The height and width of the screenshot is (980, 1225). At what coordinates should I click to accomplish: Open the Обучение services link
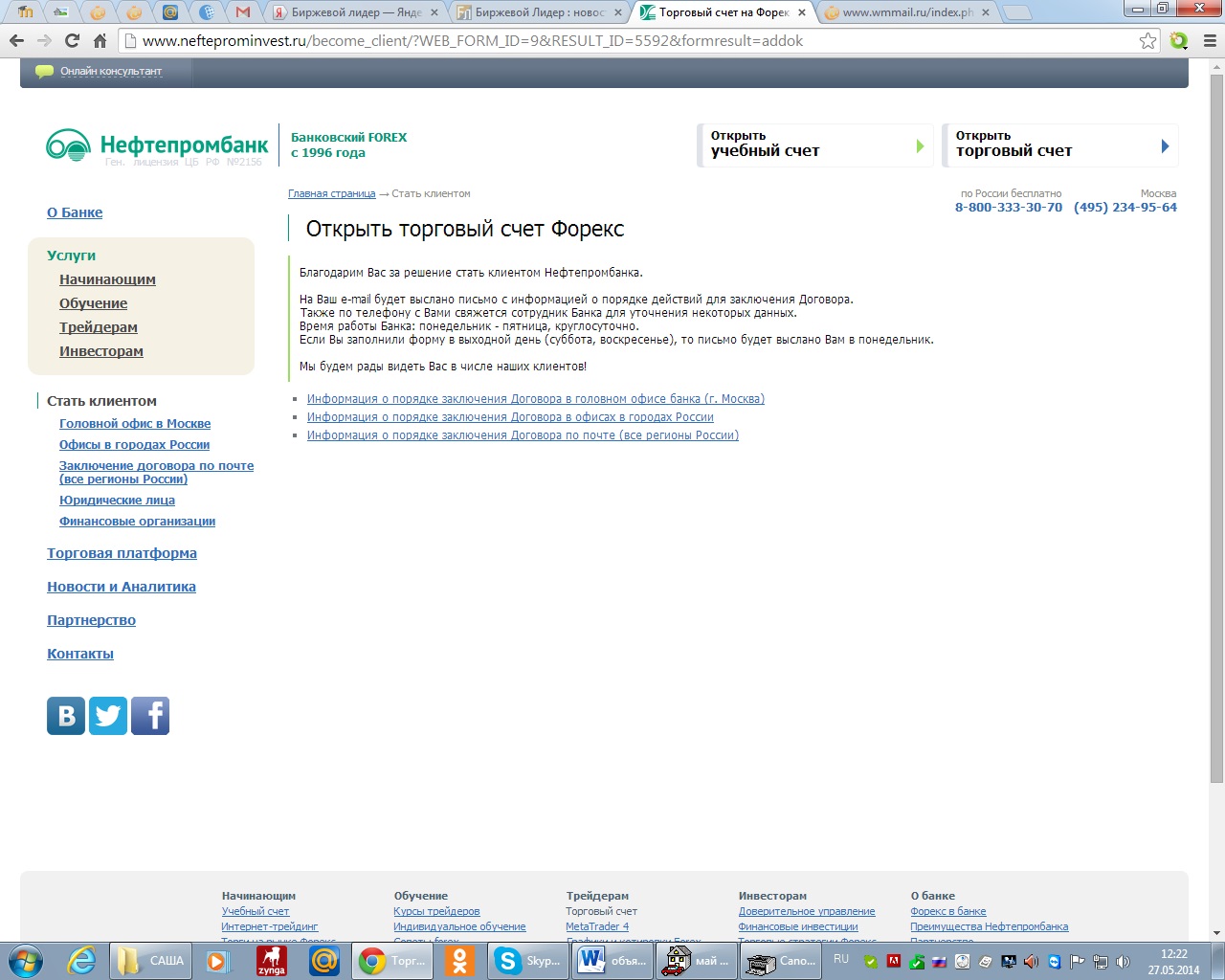pos(93,303)
